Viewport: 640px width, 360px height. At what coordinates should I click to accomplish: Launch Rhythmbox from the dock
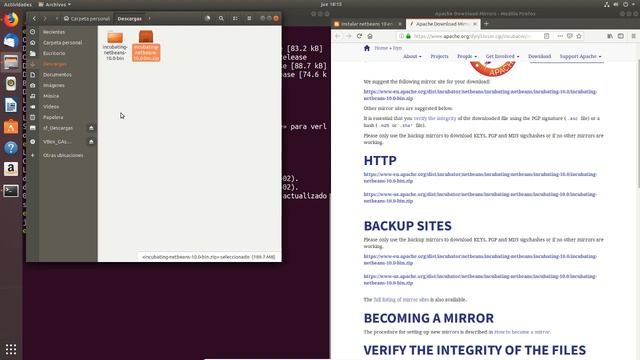click(x=11, y=84)
